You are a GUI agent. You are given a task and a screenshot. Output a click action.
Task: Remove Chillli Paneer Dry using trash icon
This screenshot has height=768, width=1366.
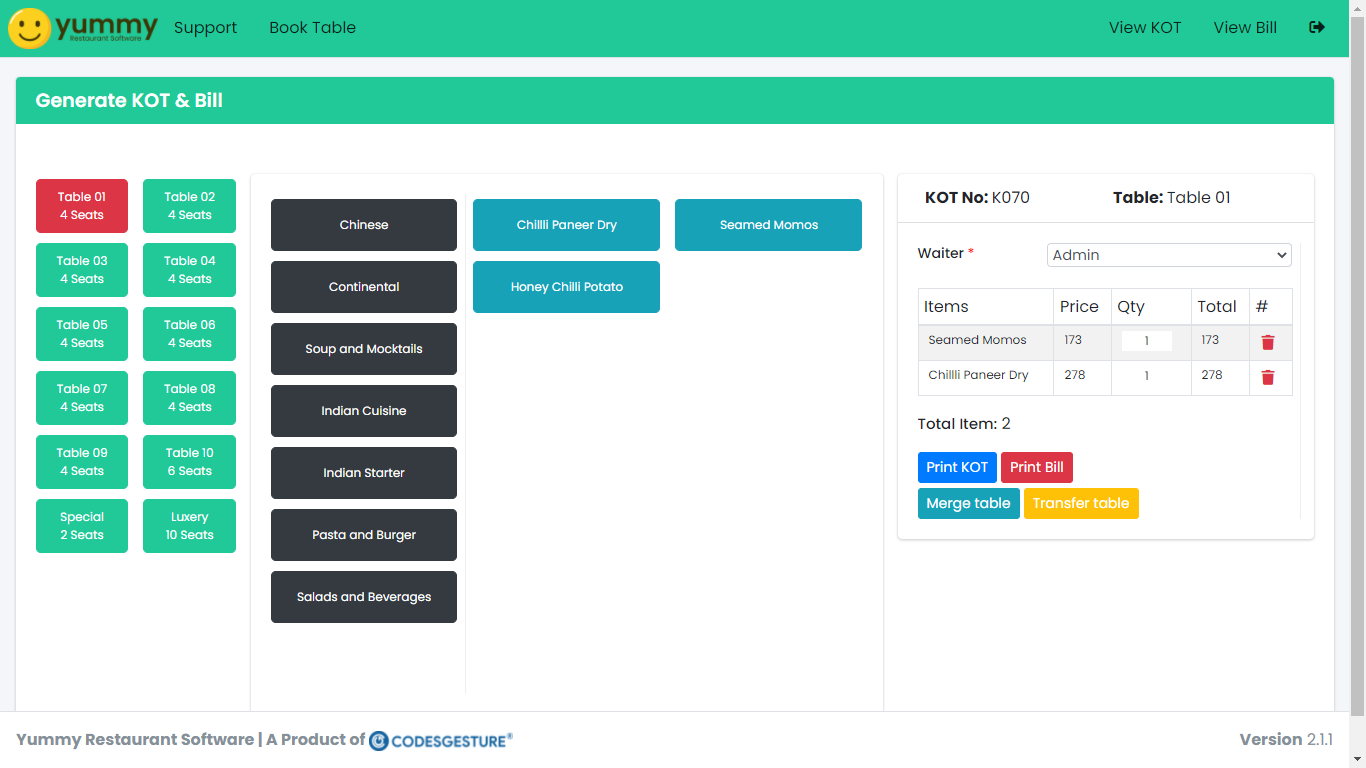pyautogui.click(x=1267, y=377)
